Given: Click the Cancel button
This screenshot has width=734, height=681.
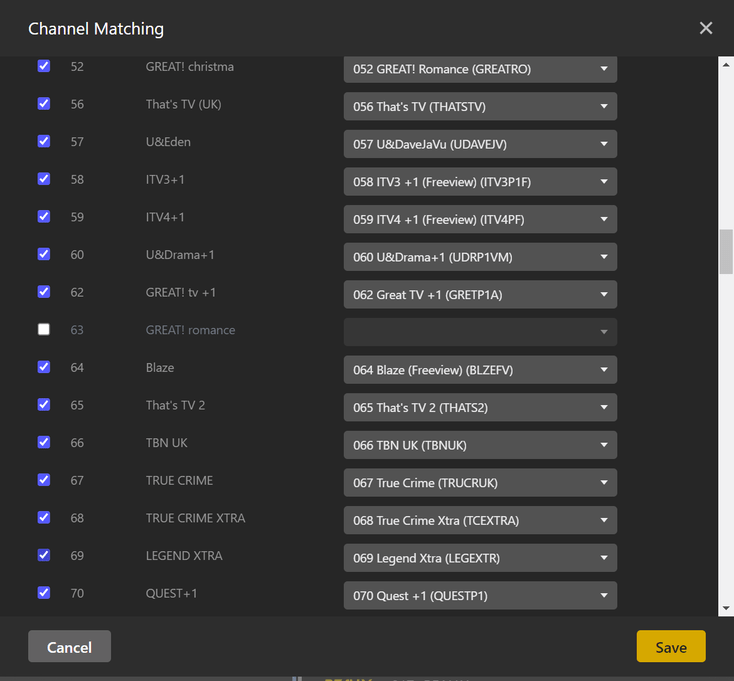Looking at the screenshot, I should coord(69,646).
